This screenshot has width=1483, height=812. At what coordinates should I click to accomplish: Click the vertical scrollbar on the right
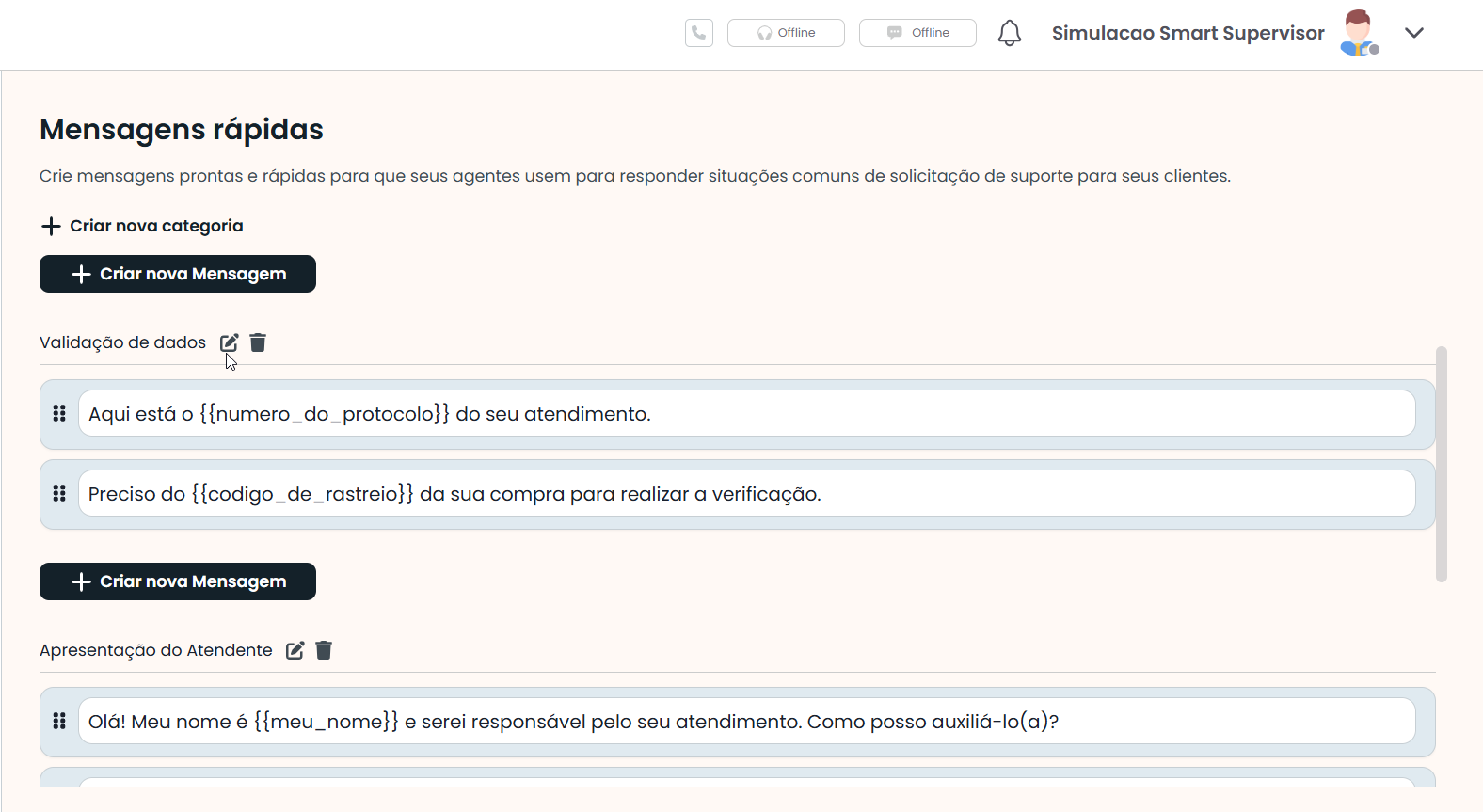point(1441,465)
